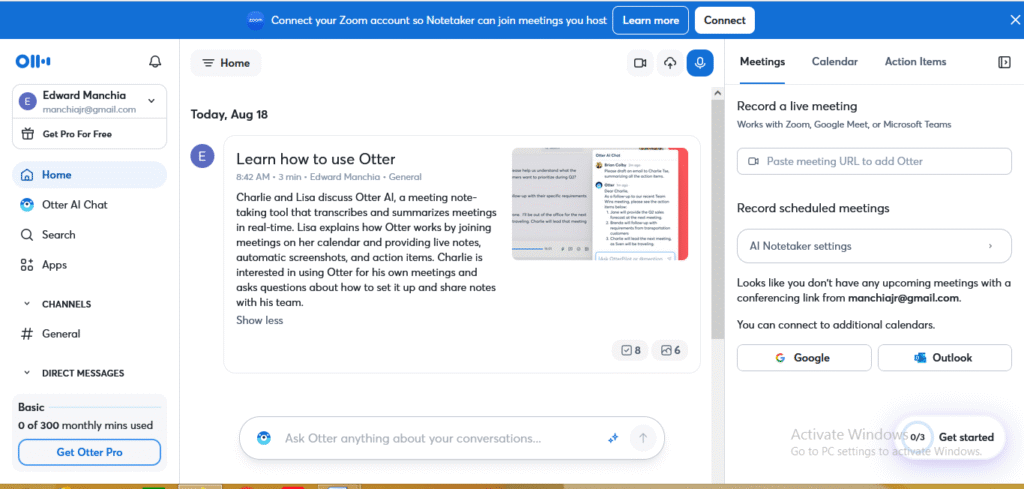Click the upload cloud icon
Image resolution: width=1024 pixels, height=489 pixels.
pos(670,63)
